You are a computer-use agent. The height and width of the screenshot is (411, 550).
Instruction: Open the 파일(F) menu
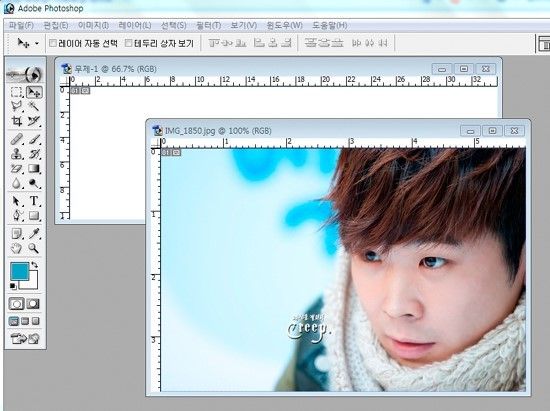tap(21, 26)
